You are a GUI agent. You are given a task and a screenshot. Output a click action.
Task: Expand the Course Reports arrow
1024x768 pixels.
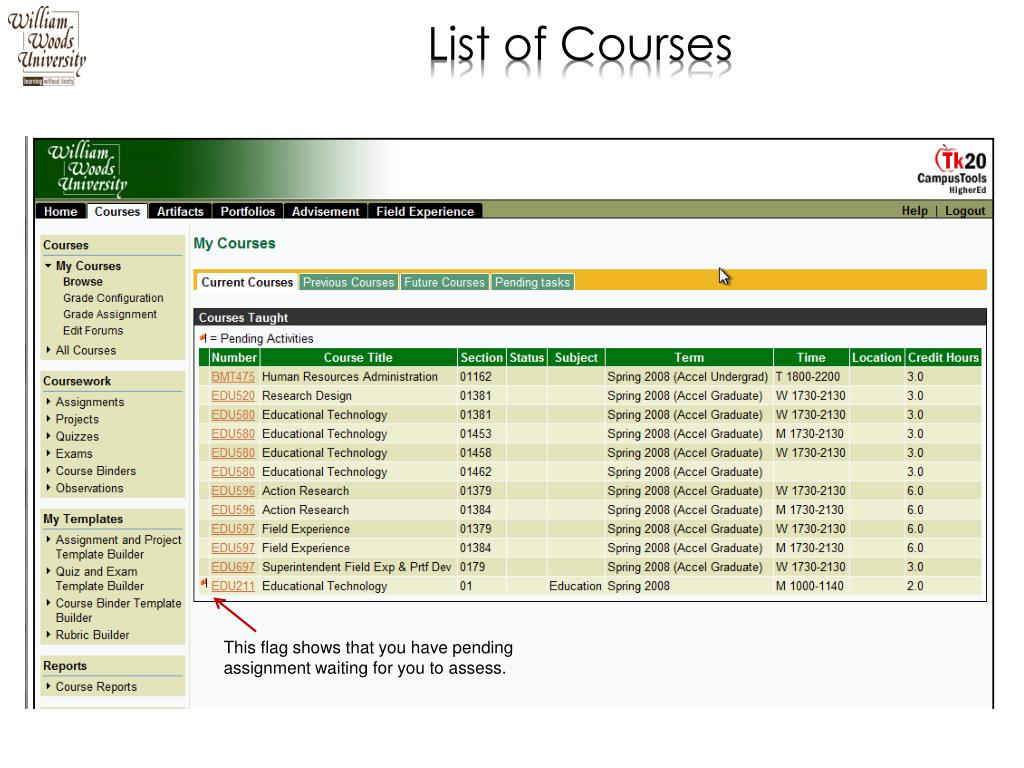[48, 686]
